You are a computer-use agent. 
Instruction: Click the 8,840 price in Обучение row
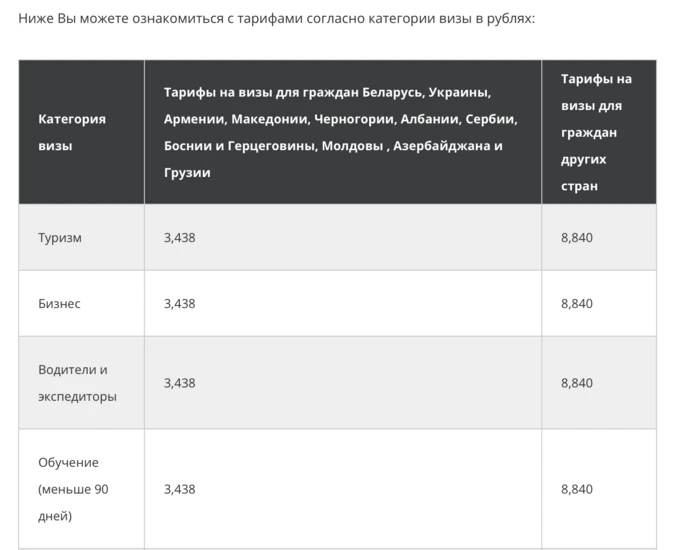tap(577, 489)
